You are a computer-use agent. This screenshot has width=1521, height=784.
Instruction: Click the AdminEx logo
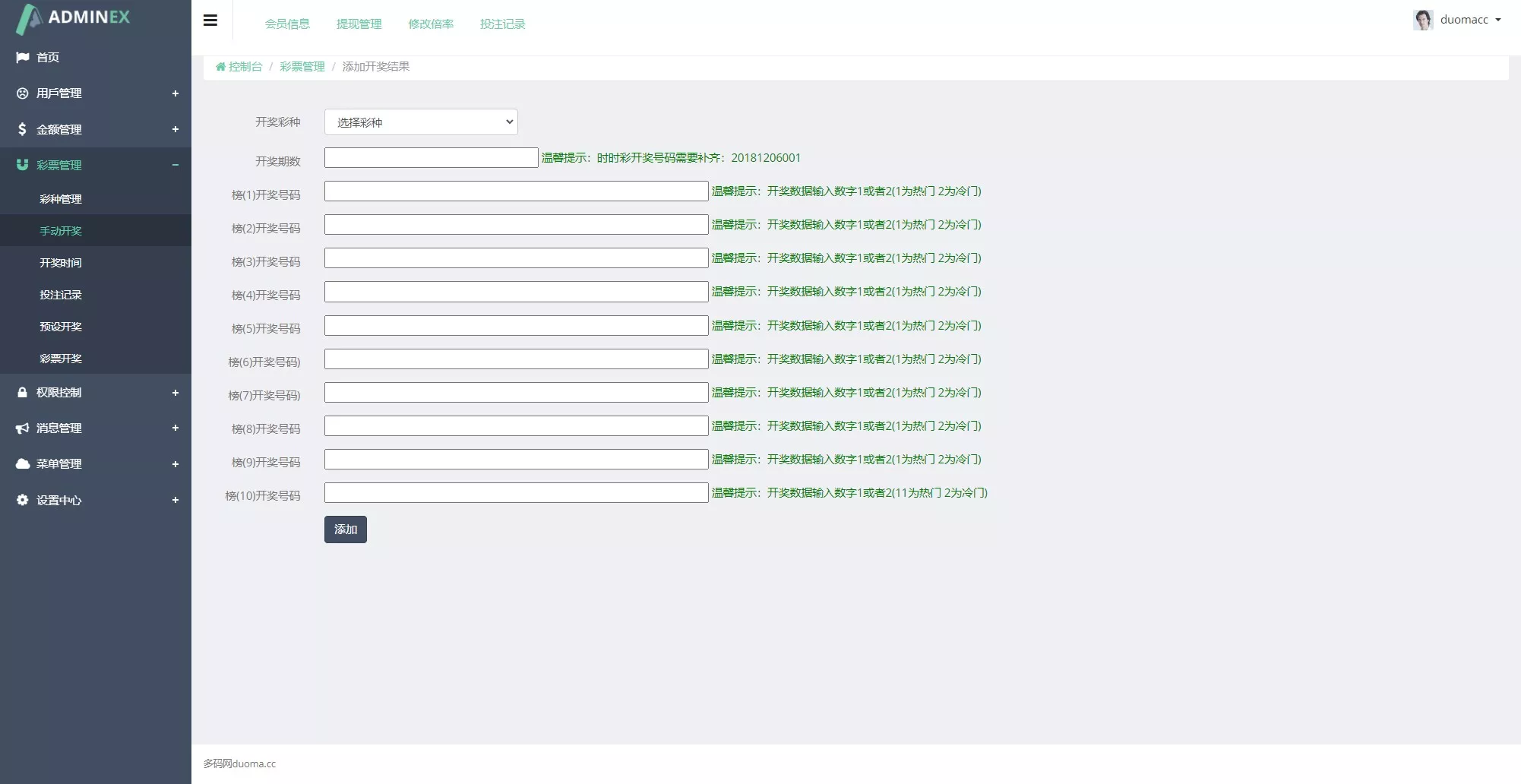click(x=74, y=18)
